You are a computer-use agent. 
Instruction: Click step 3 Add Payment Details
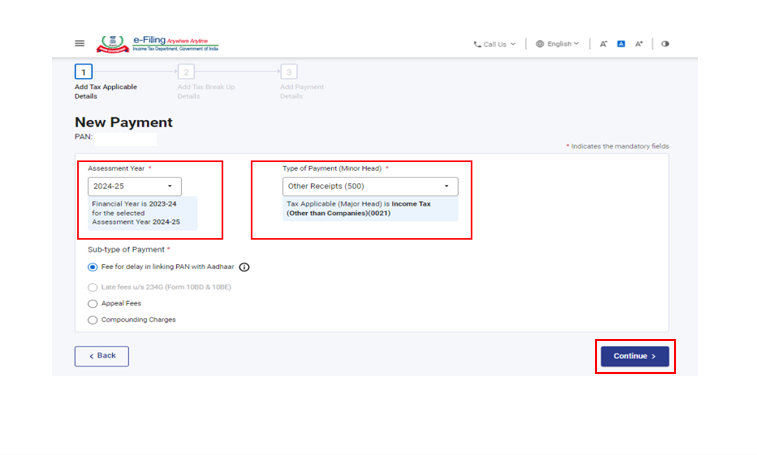tap(289, 72)
